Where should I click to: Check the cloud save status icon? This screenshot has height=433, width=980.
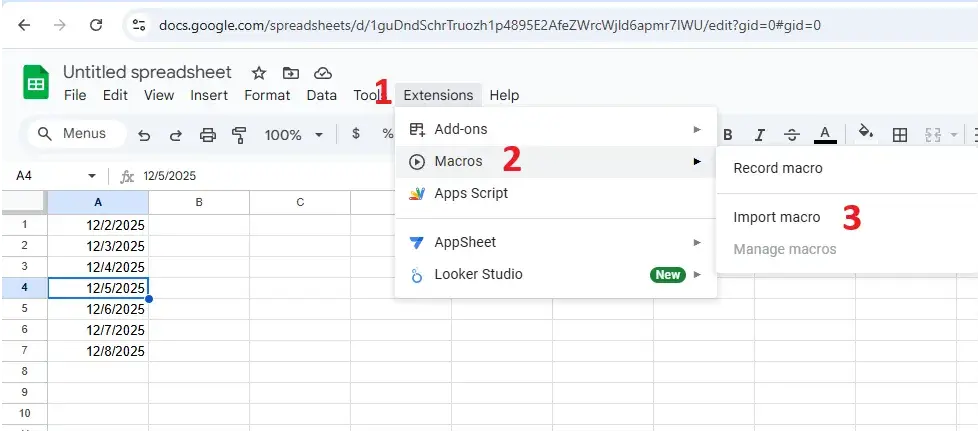tap(323, 73)
